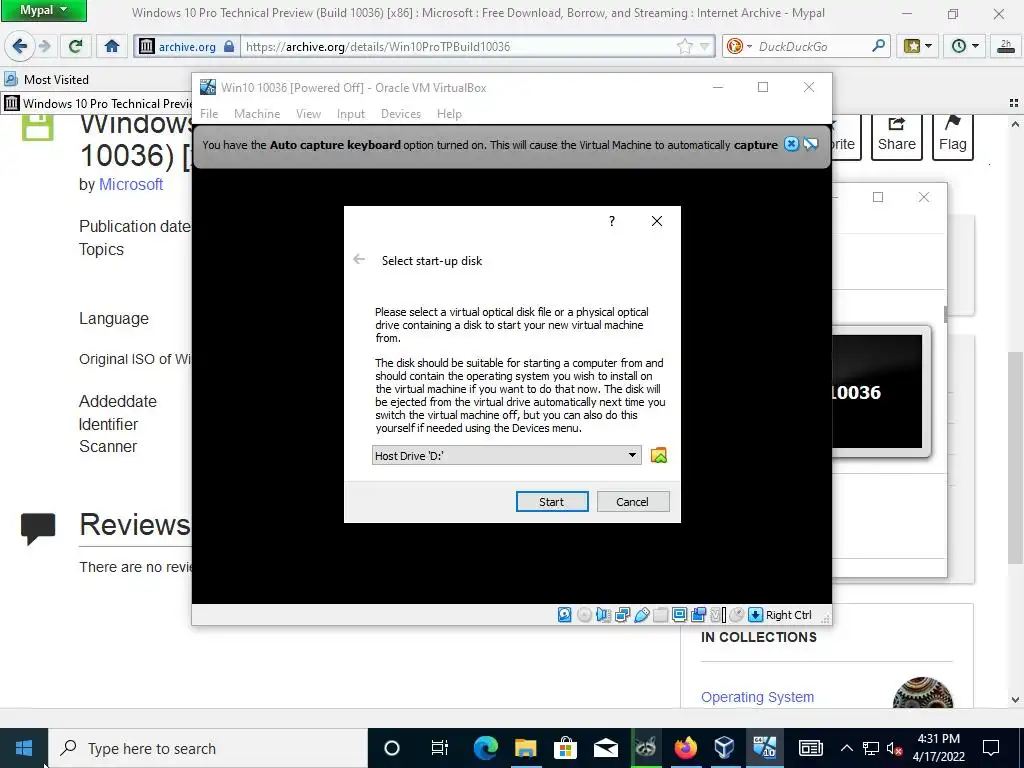Show hidden system tray icons
Image resolution: width=1024 pixels, height=768 pixels.
846,748
